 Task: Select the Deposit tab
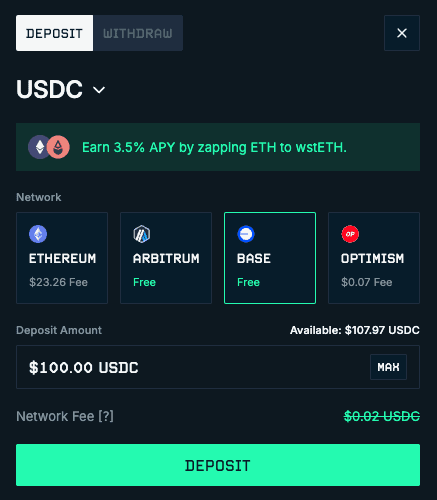coord(54,33)
